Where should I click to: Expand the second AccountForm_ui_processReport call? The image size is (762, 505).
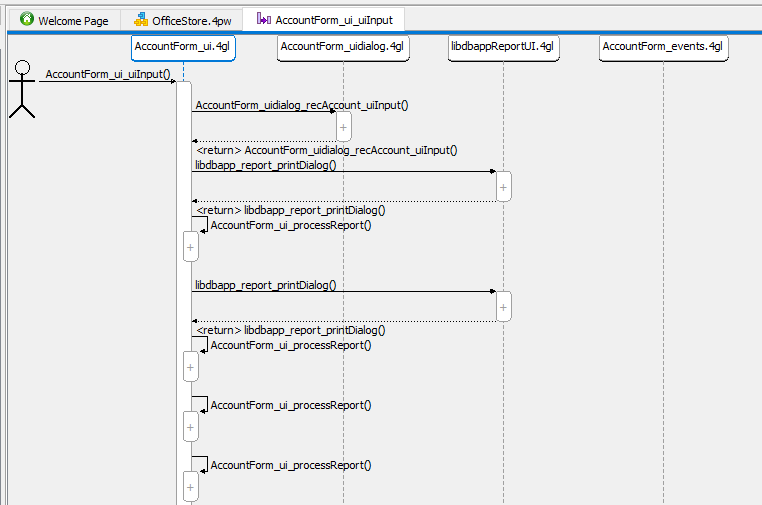(x=190, y=367)
